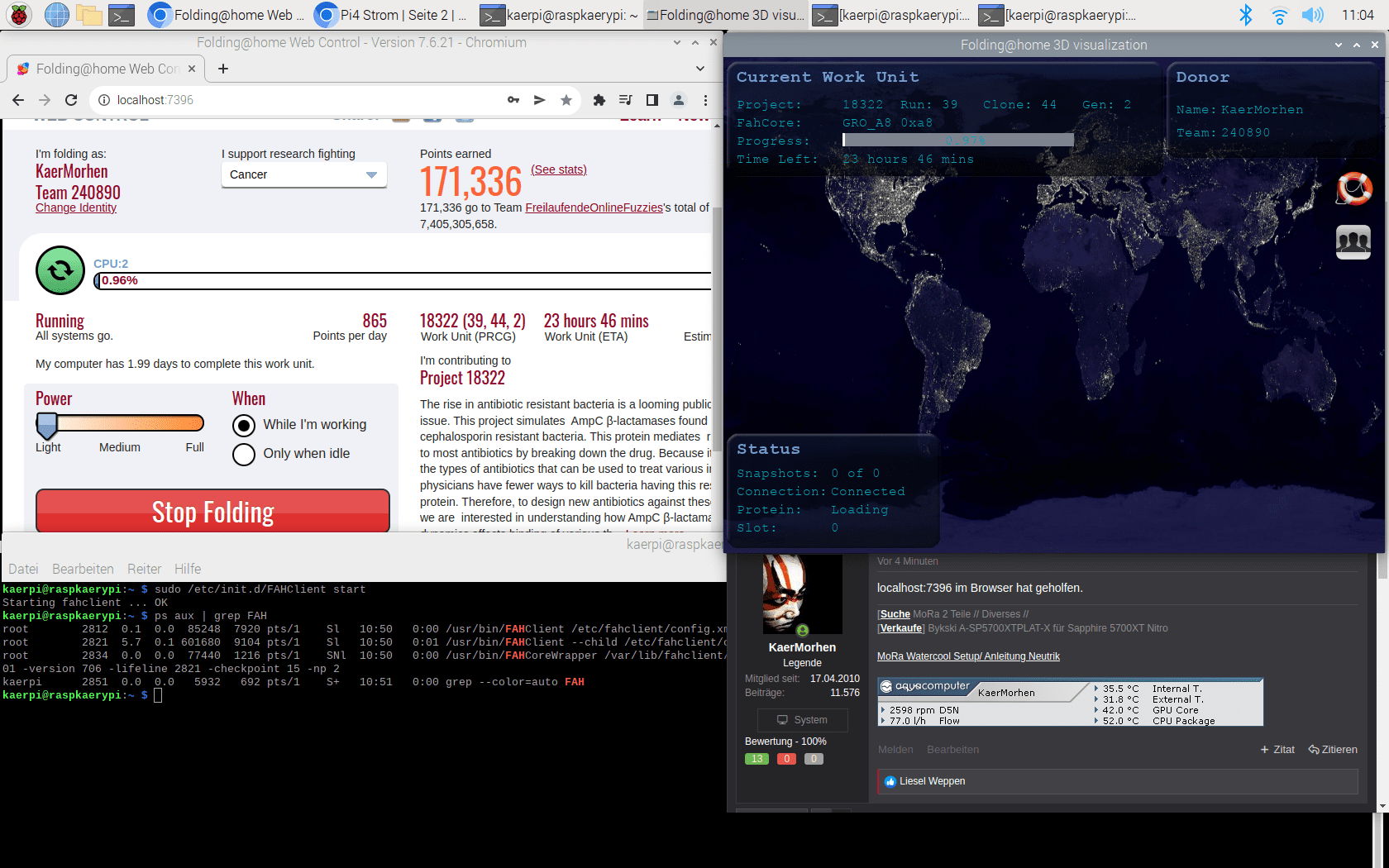Click the KaerMorhen forum avatar image
The height and width of the screenshot is (868, 1389).
click(802, 594)
